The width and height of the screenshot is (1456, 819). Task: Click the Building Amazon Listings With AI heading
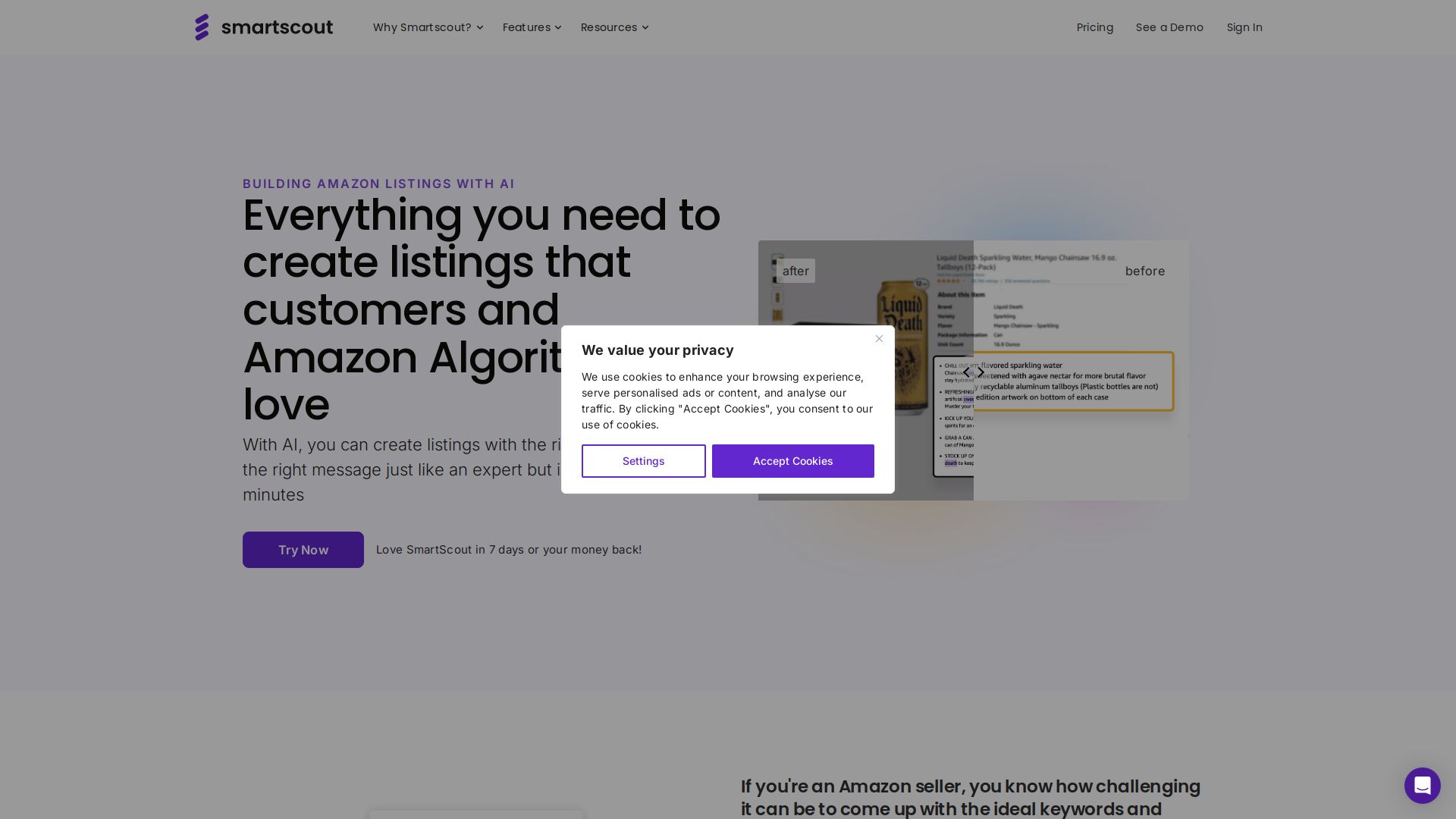tap(378, 184)
